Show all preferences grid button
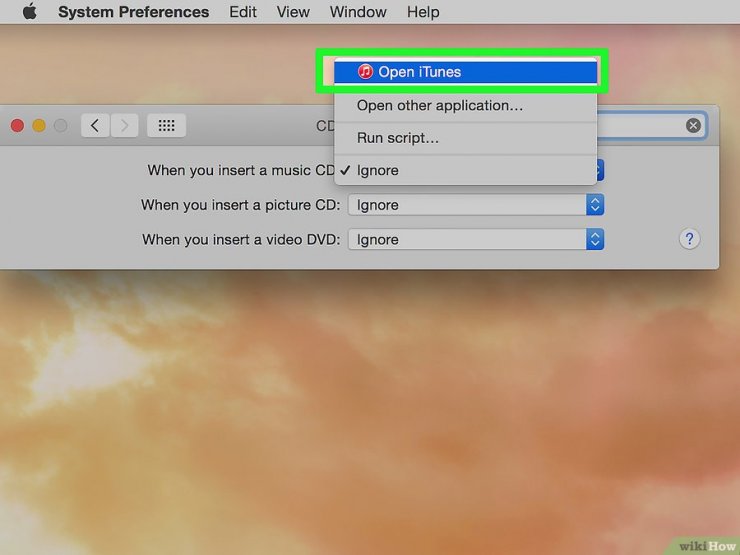The height and width of the screenshot is (555, 740). [166, 126]
